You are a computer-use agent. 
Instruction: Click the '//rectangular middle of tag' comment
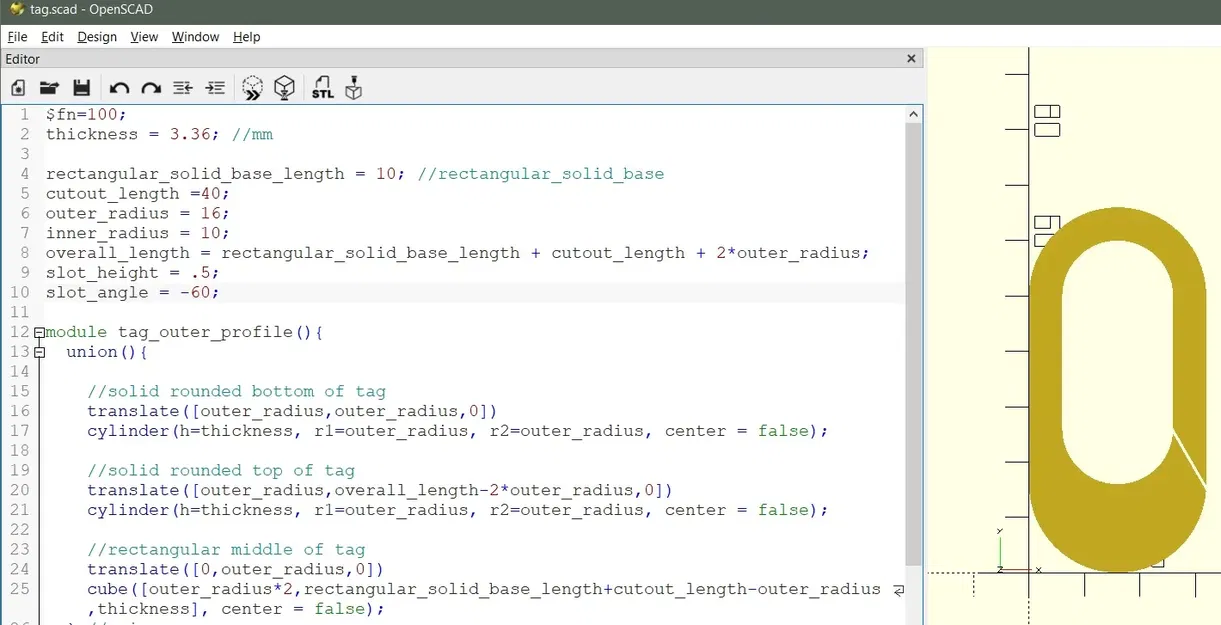point(226,549)
